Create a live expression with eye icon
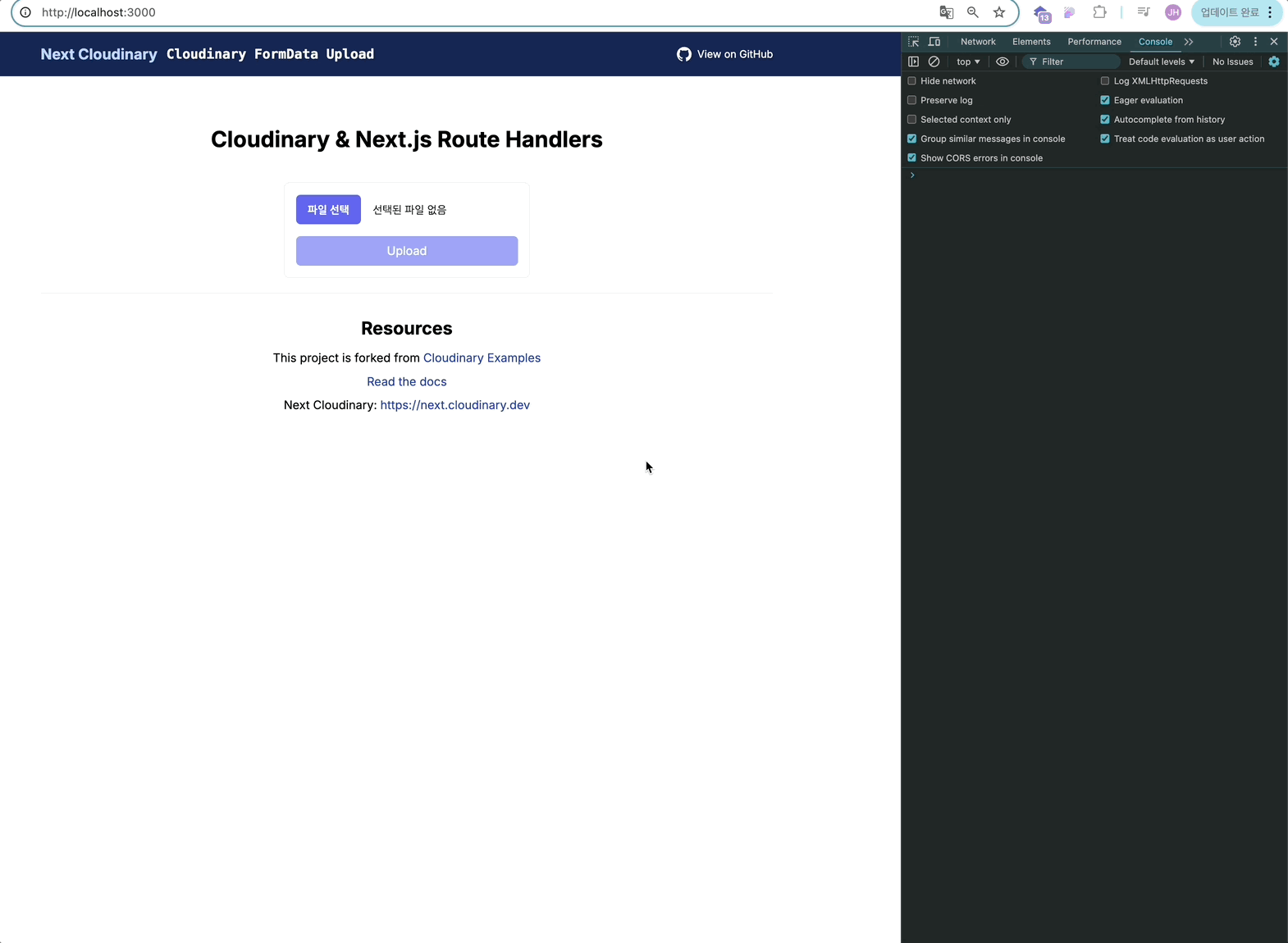This screenshot has width=1288, height=943. pyautogui.click(x=1003, y=61)
